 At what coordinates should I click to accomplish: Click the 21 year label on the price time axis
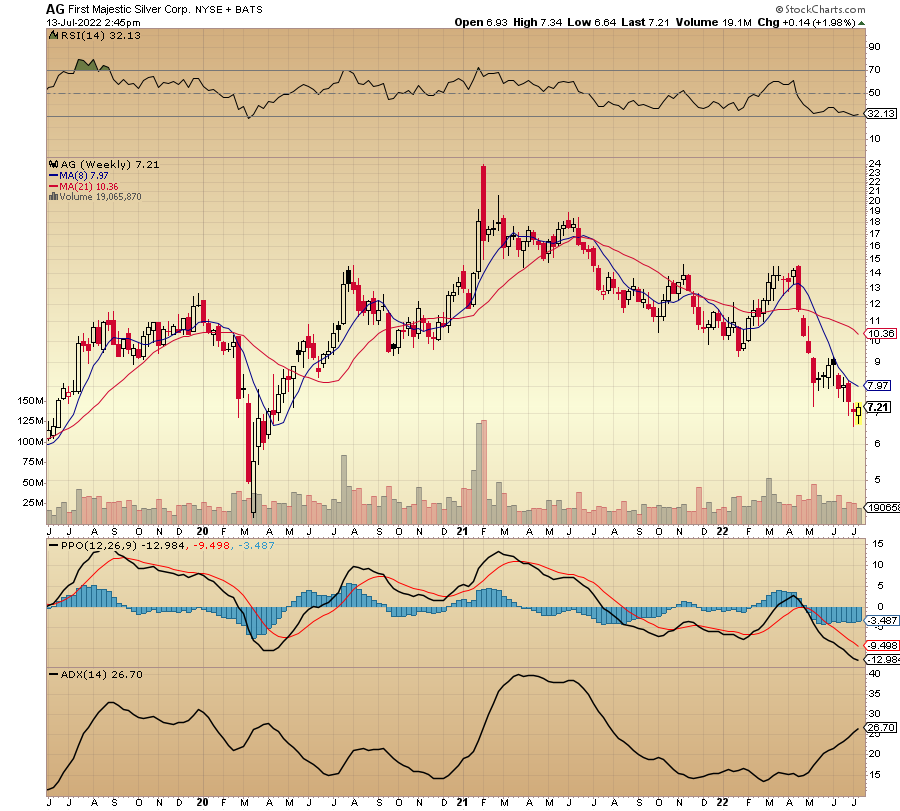462,531
